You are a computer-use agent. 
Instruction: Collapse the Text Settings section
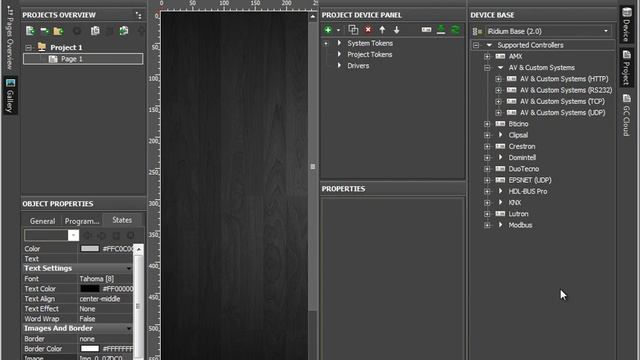[x=129, y=269]
